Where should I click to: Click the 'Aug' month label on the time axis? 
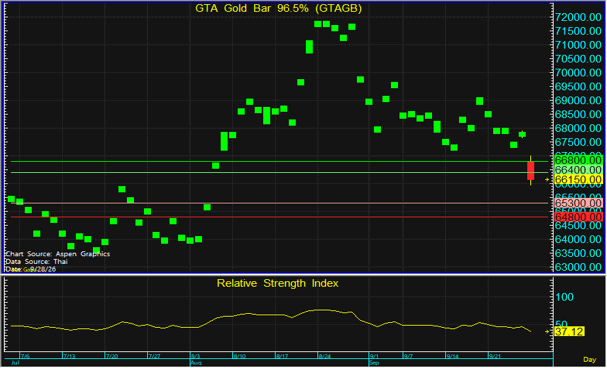[195, 363]
